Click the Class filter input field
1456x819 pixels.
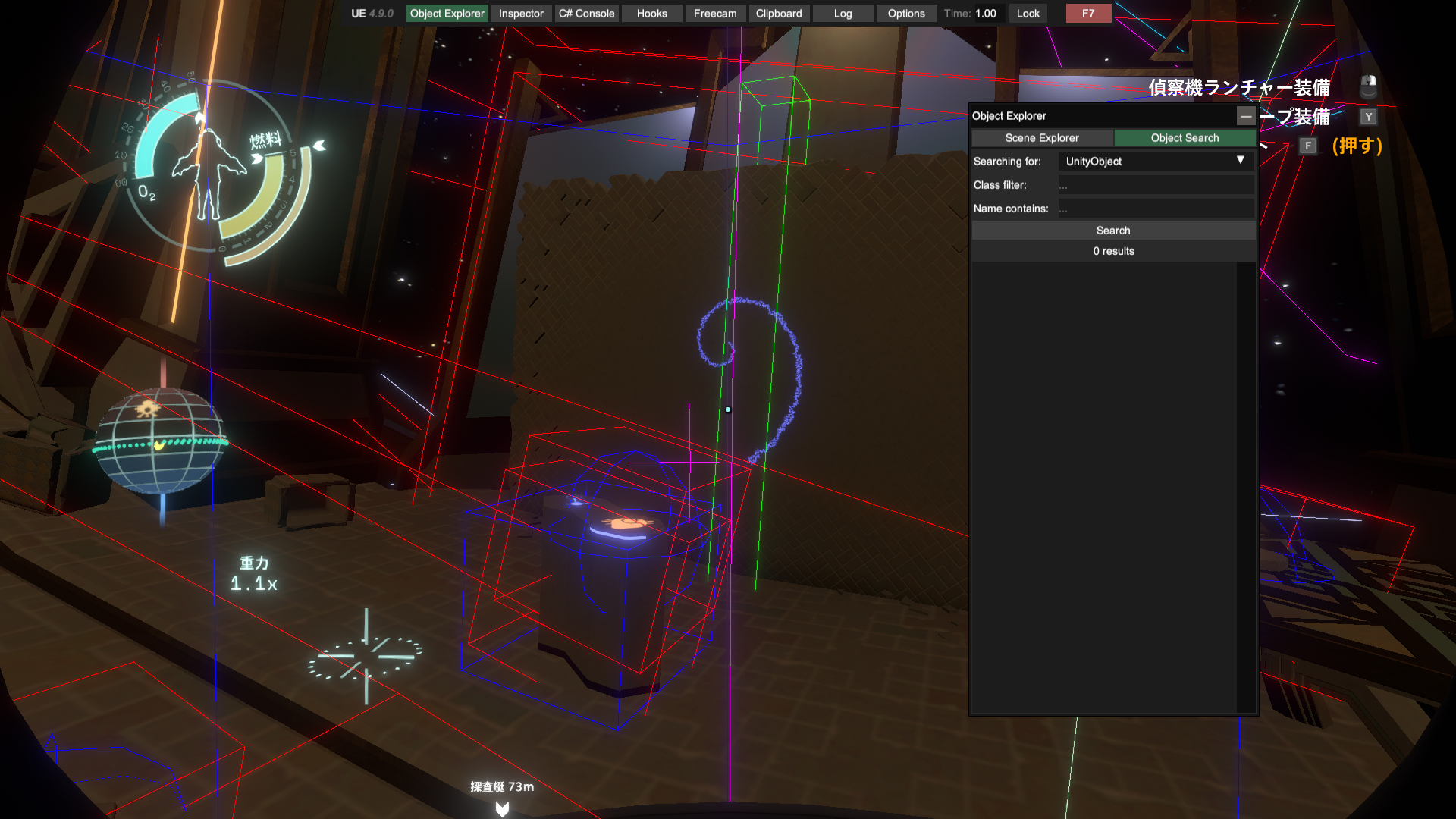1155,185
